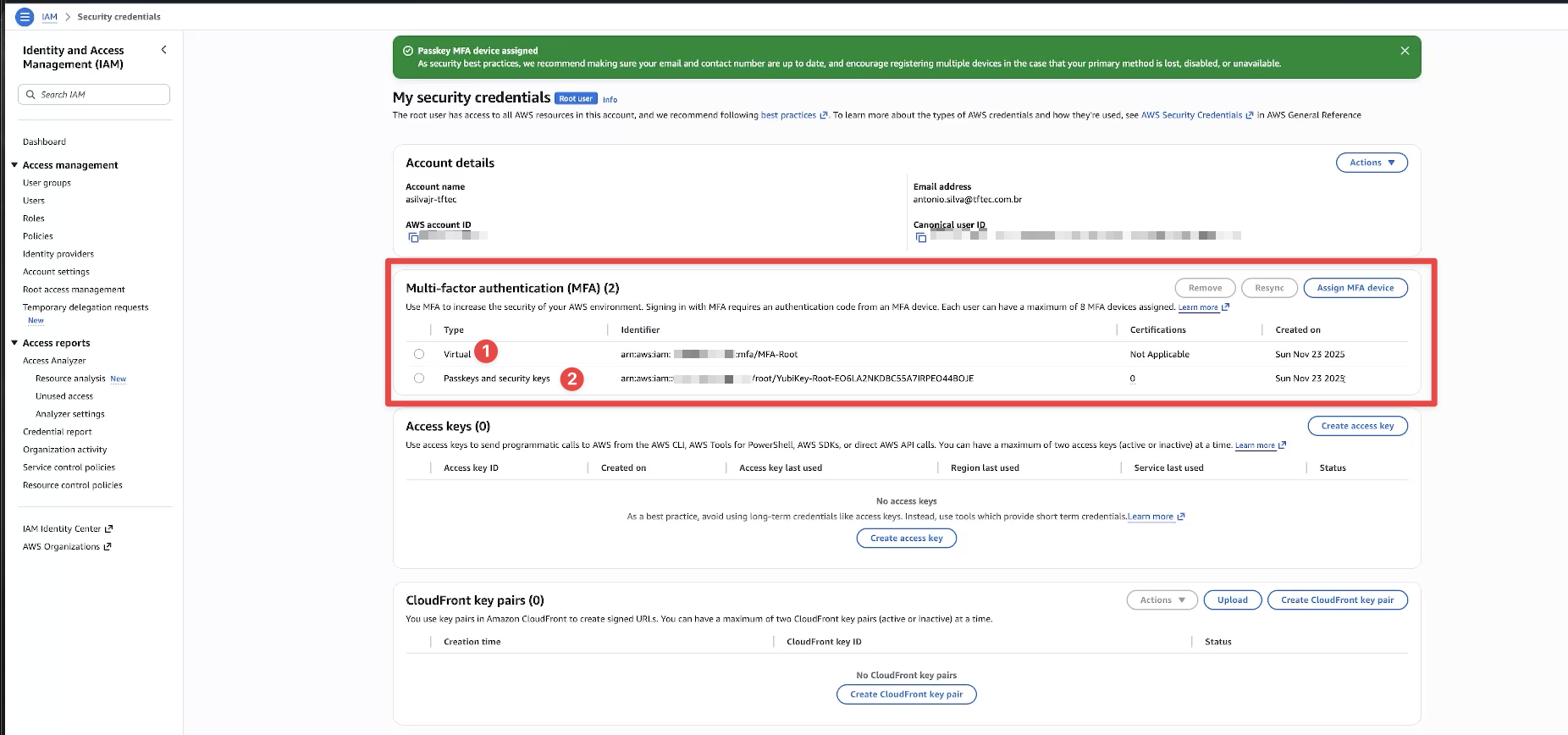Collapse the Access reports section
Image resolution: width=1568 pixels, height=735 pixels.
[14, 343]
